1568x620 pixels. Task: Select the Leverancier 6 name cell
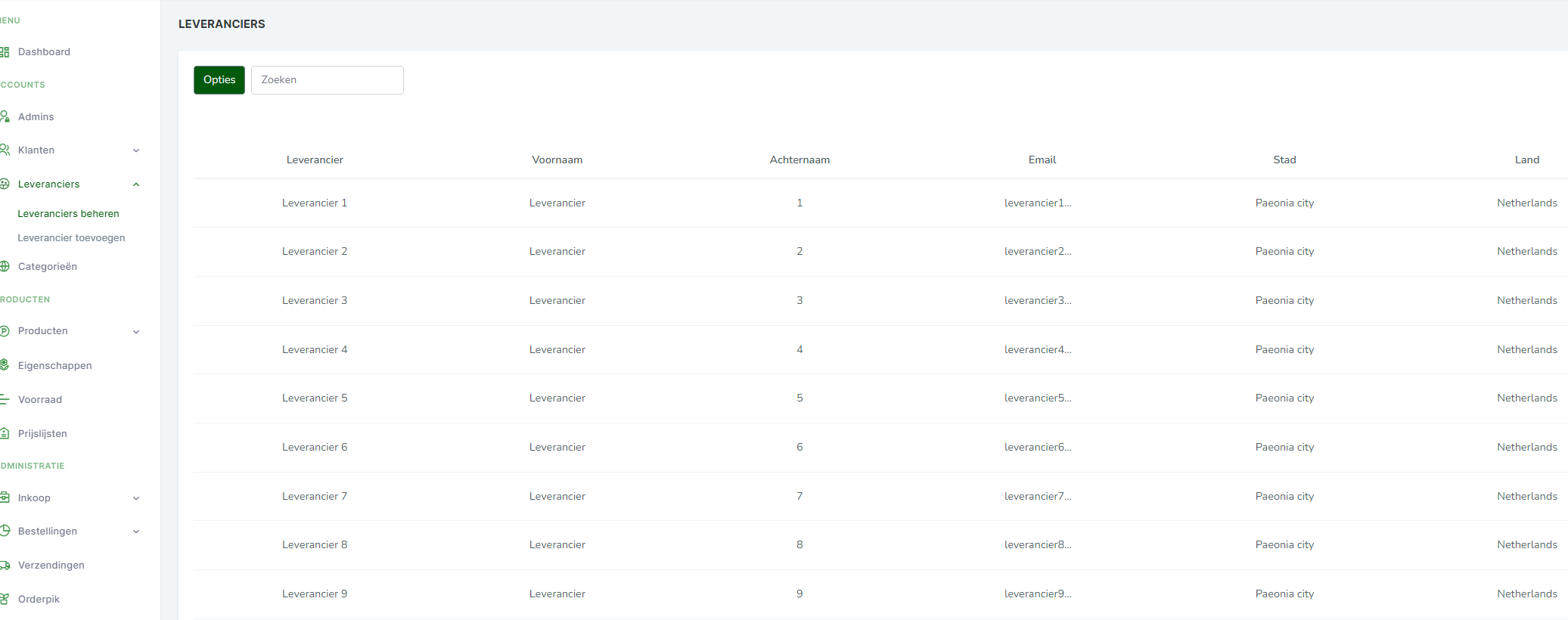click(x=315, y=448)
